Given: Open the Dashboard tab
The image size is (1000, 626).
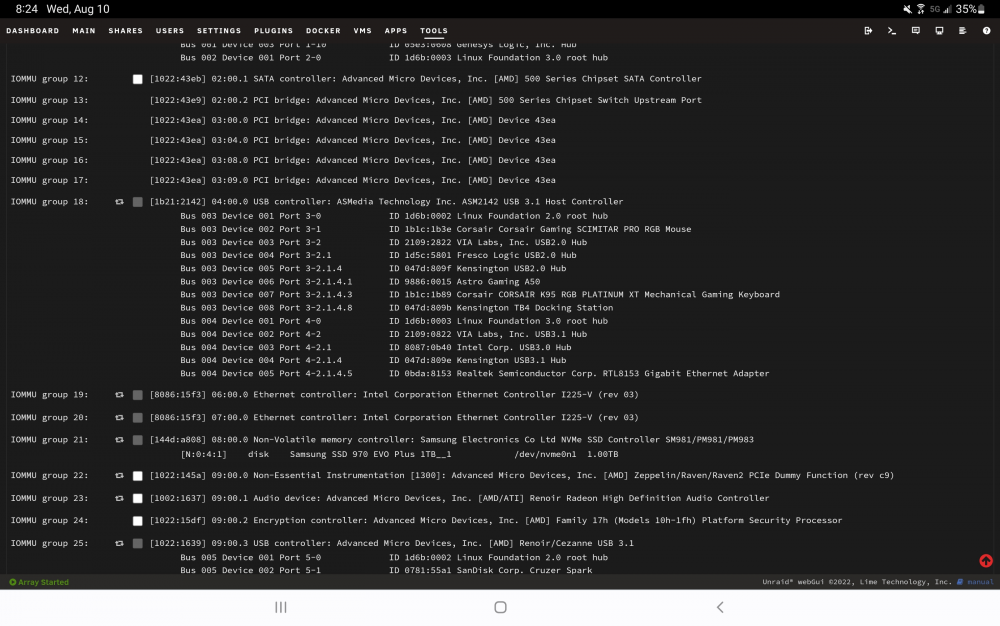Looking at the screenshot, I should (x=33, y=31).
